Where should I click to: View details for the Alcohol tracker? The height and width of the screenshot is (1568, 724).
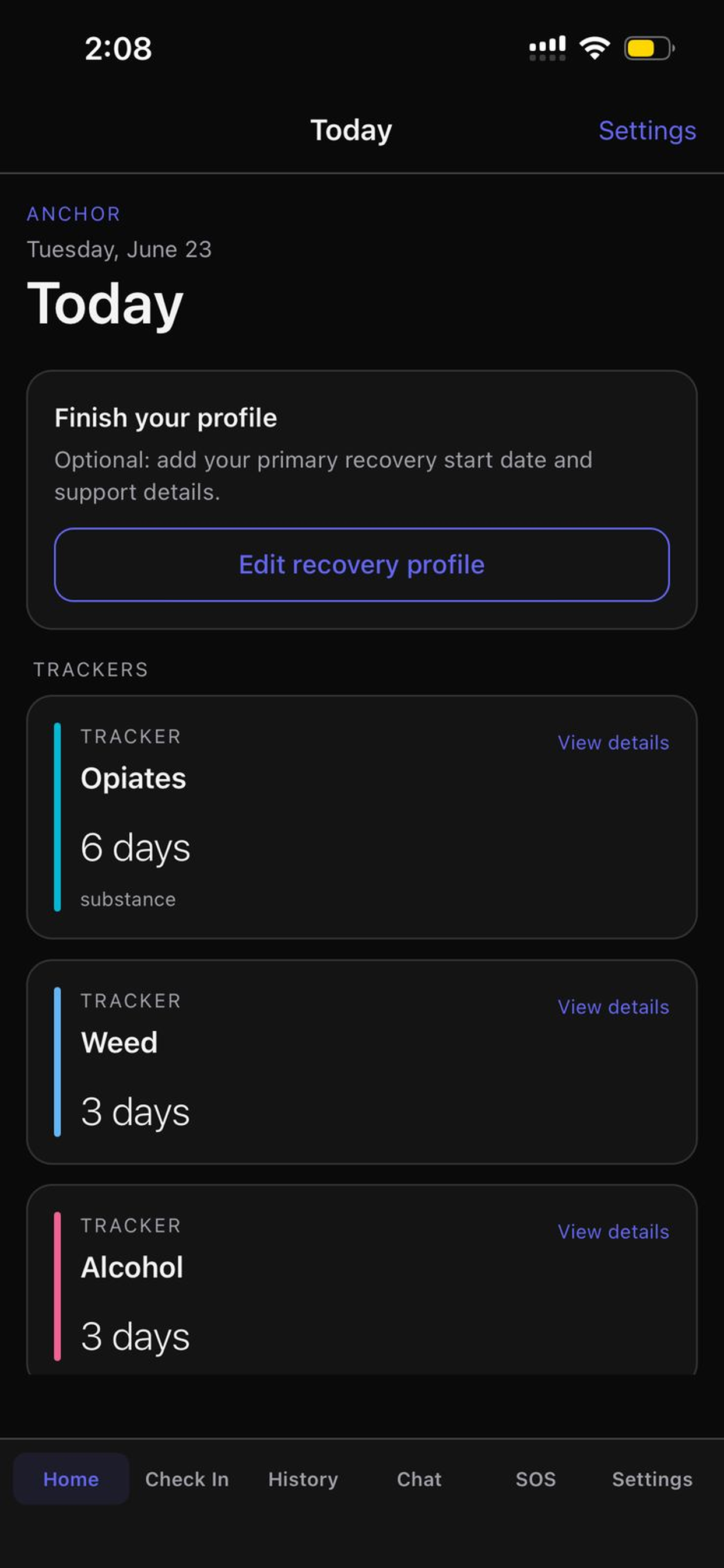pos(613,1231)
